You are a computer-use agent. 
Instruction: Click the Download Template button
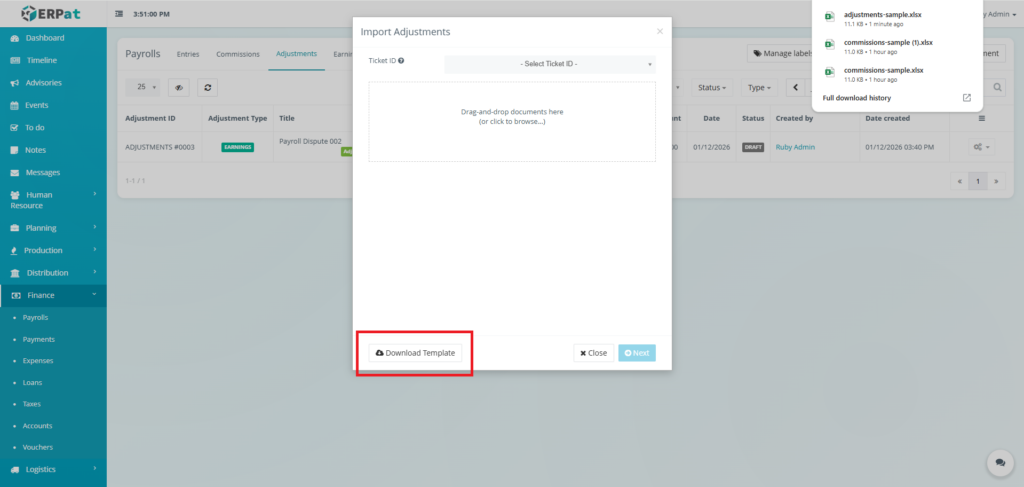pyautogui.click(x=415, y=353)
